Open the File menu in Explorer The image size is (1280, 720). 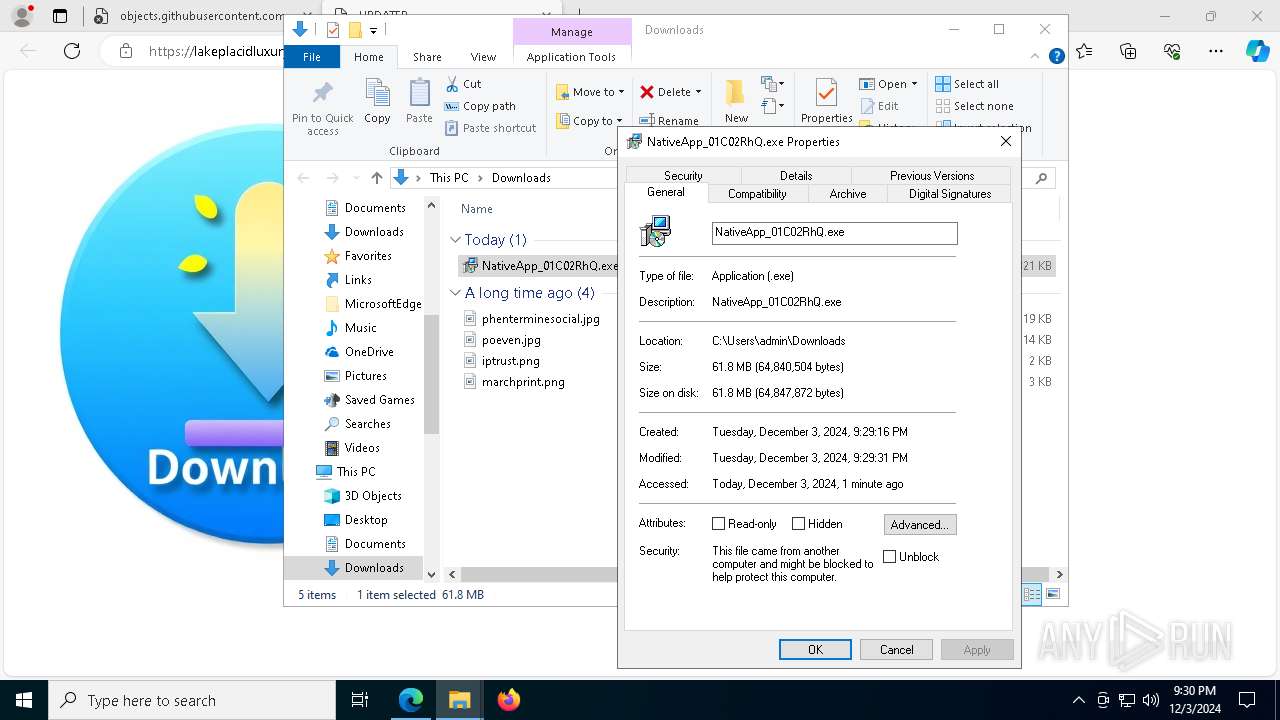pyautogui.click(x=312, y=57)
